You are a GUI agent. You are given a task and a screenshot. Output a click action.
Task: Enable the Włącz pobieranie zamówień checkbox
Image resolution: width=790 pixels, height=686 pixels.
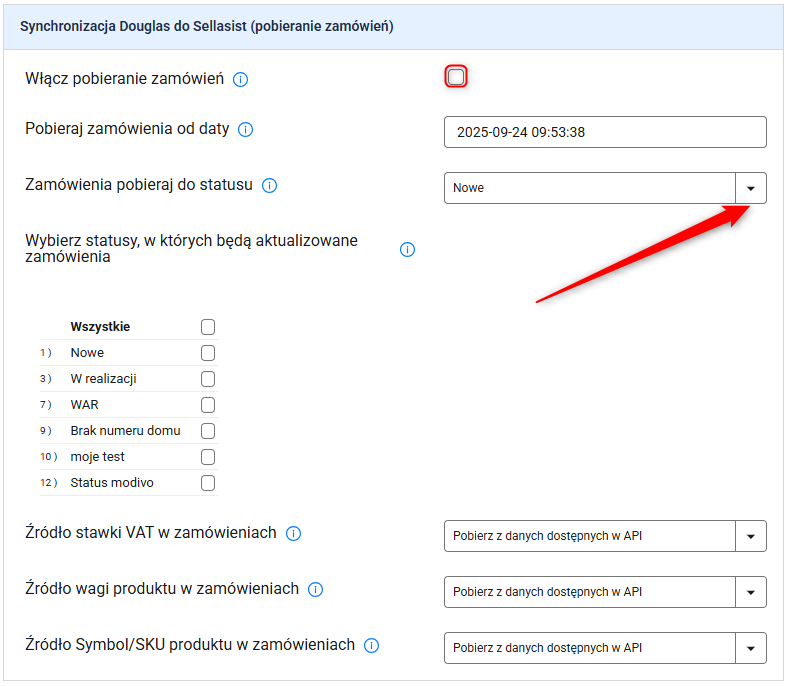456,77
